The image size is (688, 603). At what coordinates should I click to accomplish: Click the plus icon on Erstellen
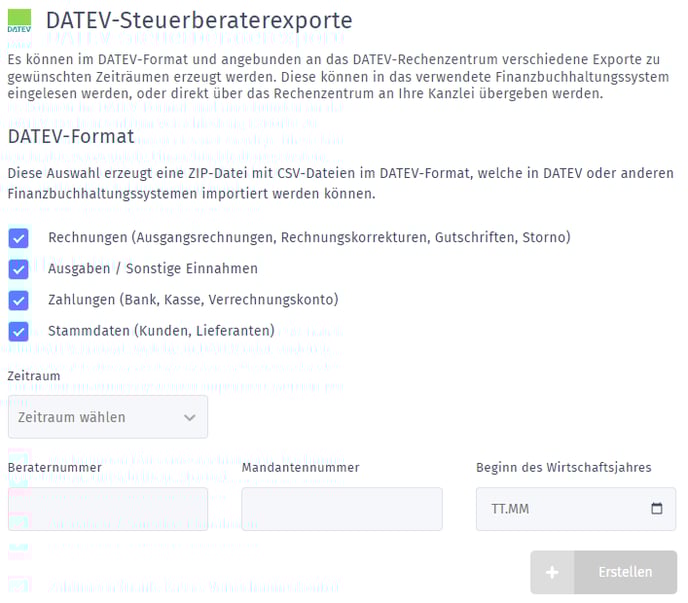tap(552, 572)
